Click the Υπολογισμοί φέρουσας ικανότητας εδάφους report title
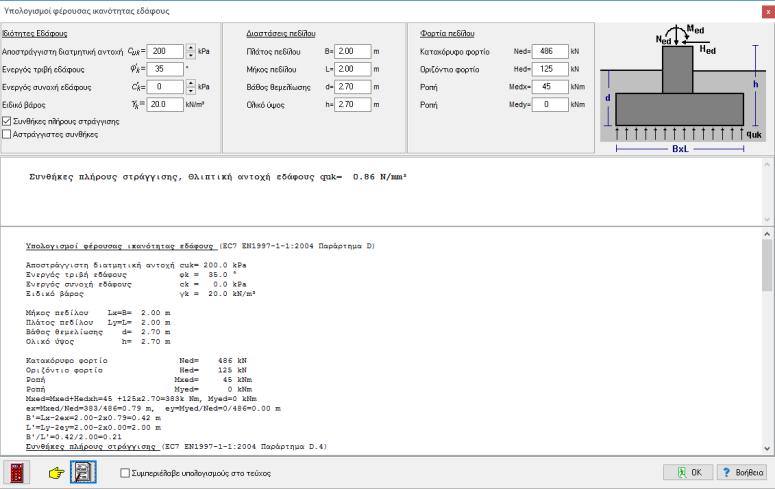Image resolution: width=775 pixels, height=489 pixels. [x=120, y=246]
